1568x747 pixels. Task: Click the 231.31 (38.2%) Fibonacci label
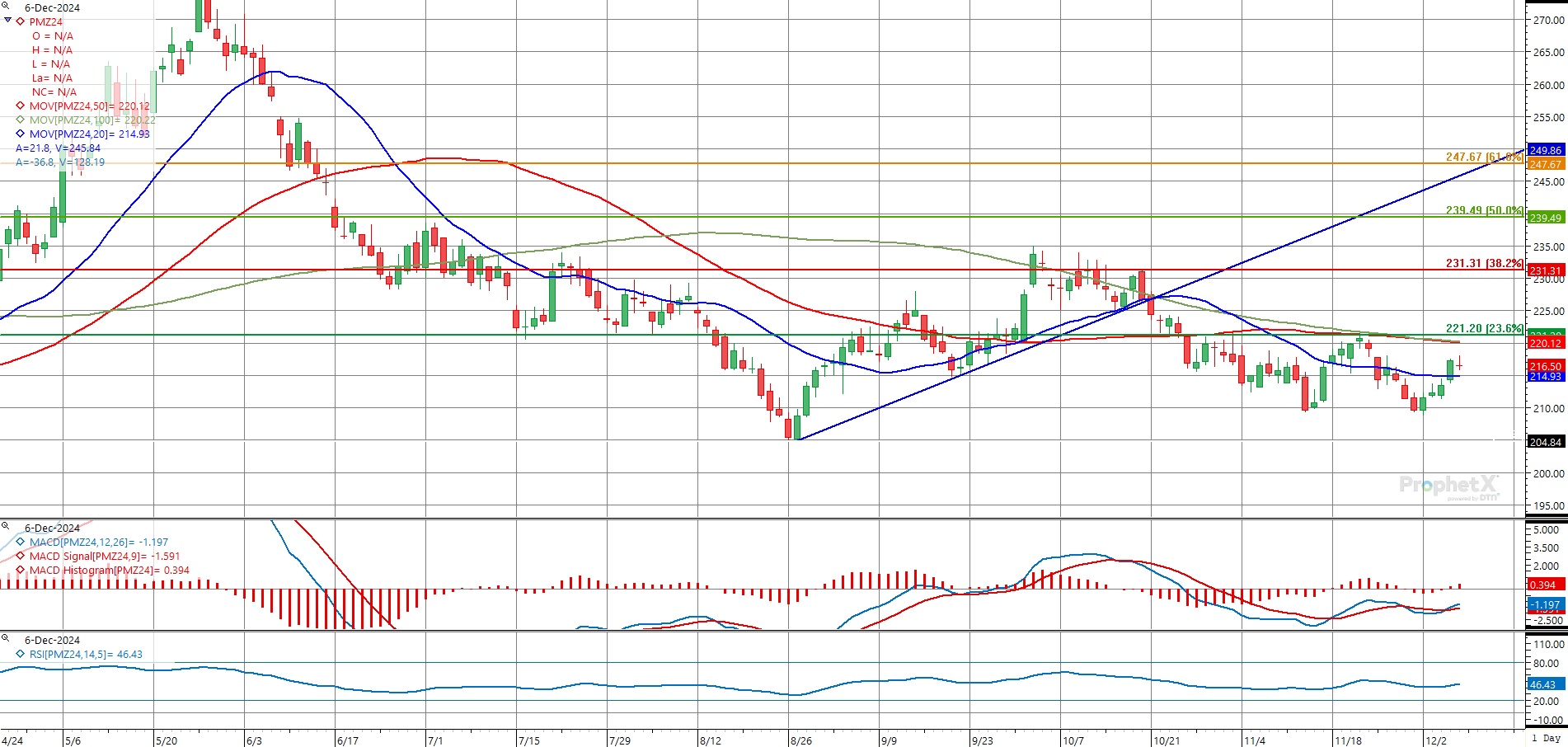(x=1484, y=263)
